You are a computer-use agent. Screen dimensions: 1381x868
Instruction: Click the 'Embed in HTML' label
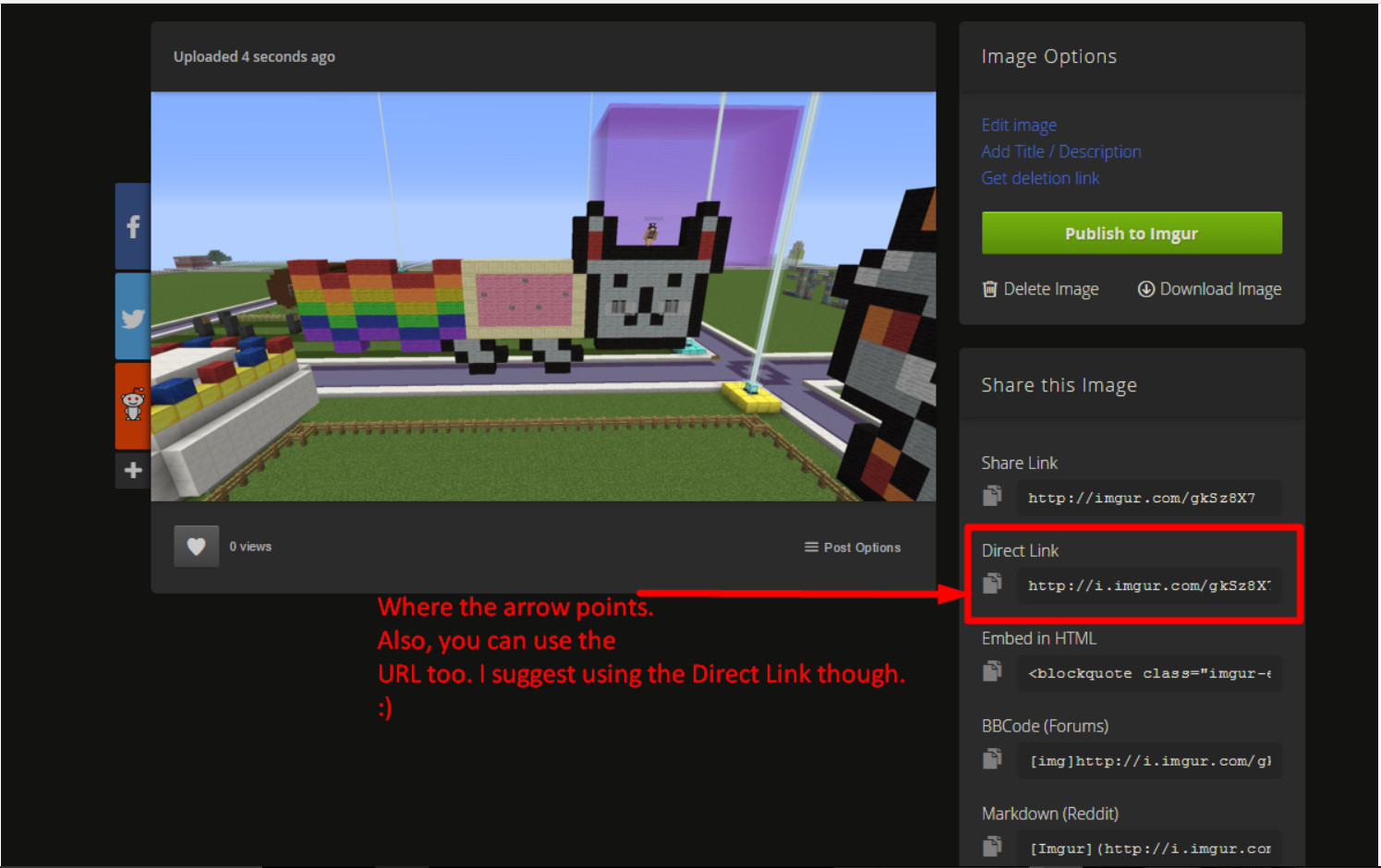tap(1038, 638)
